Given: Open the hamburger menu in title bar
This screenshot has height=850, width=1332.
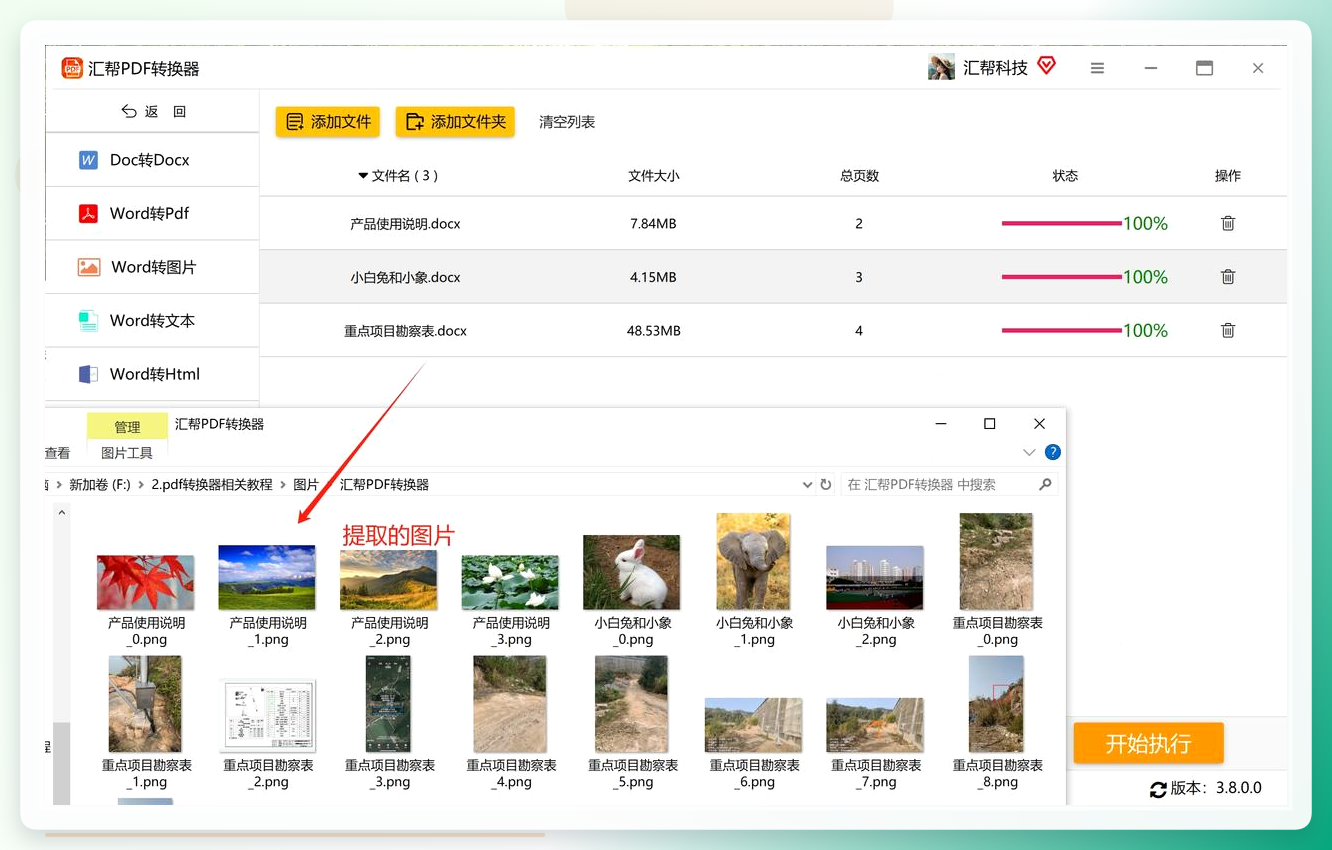Looking at the screenshot, I should tap(1097, 68).
